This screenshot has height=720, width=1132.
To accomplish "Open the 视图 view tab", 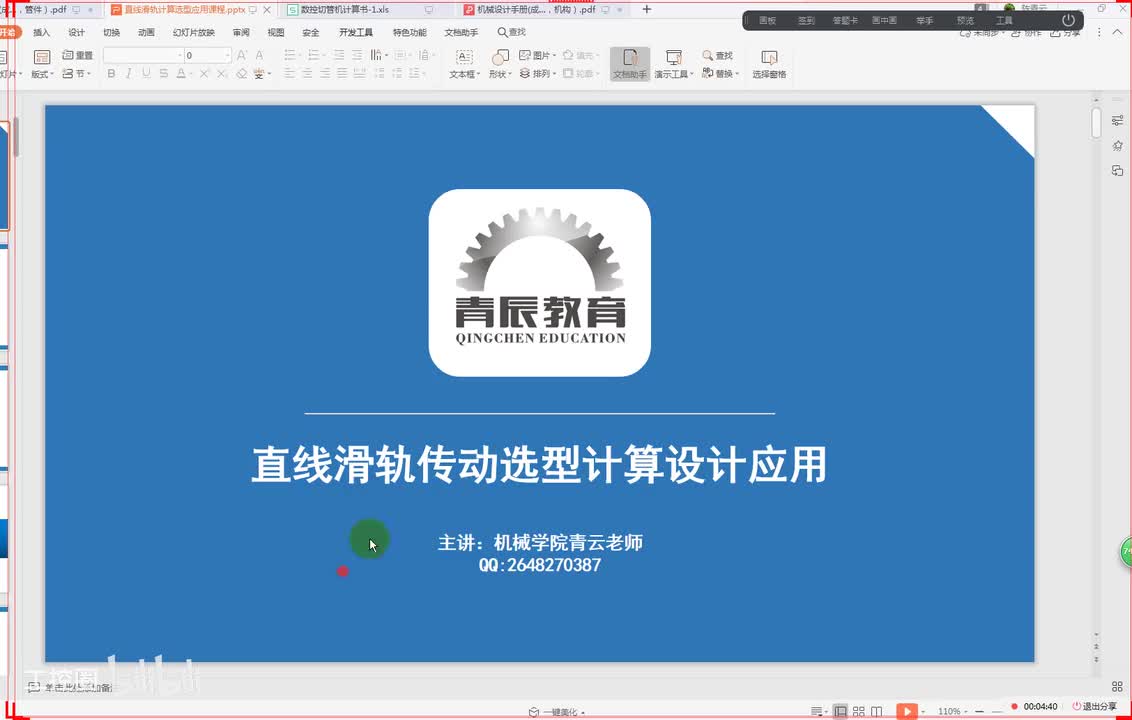I will click(x=276, y=32).
